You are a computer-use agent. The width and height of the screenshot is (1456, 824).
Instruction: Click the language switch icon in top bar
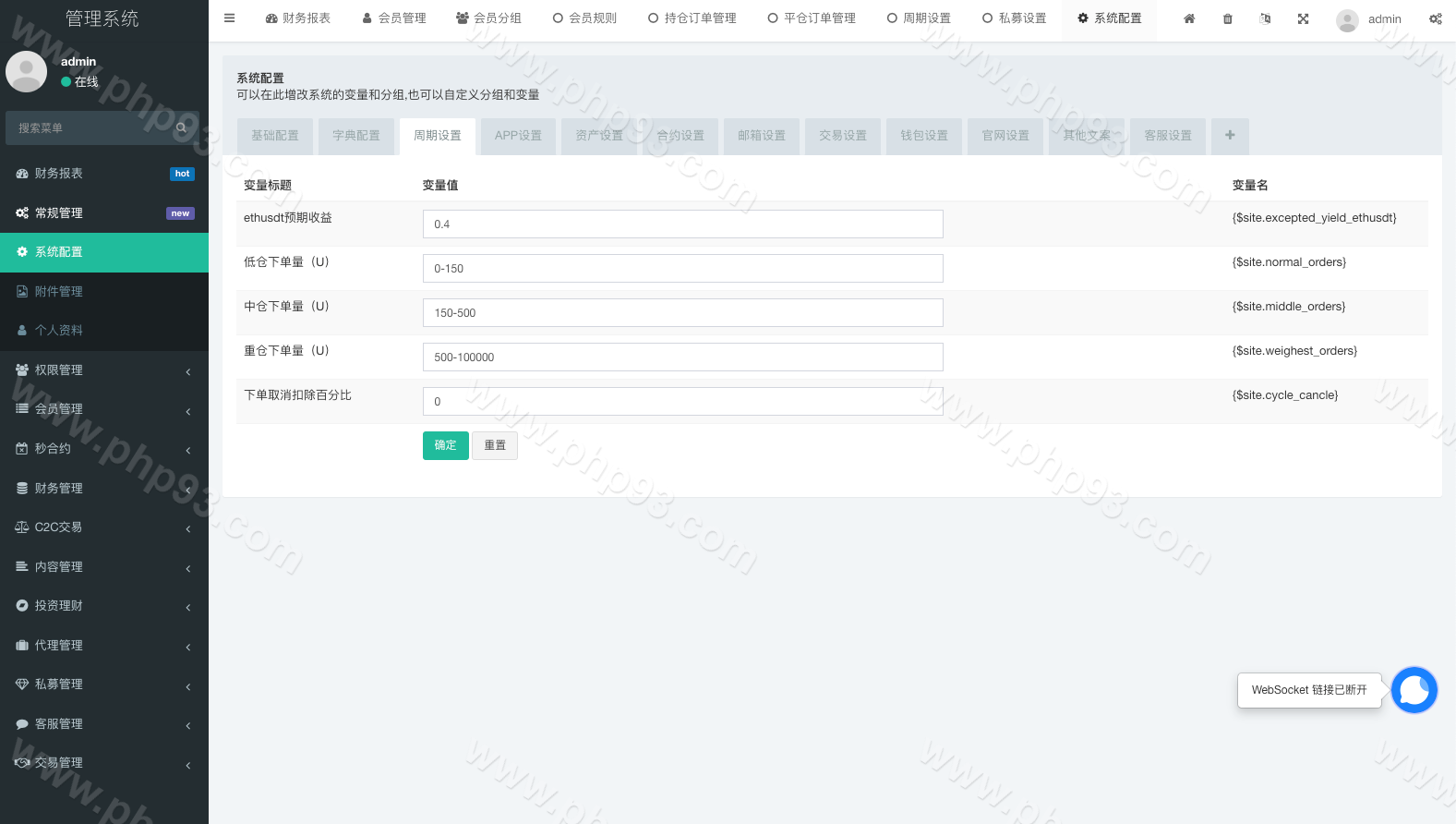pos(1265,18)
